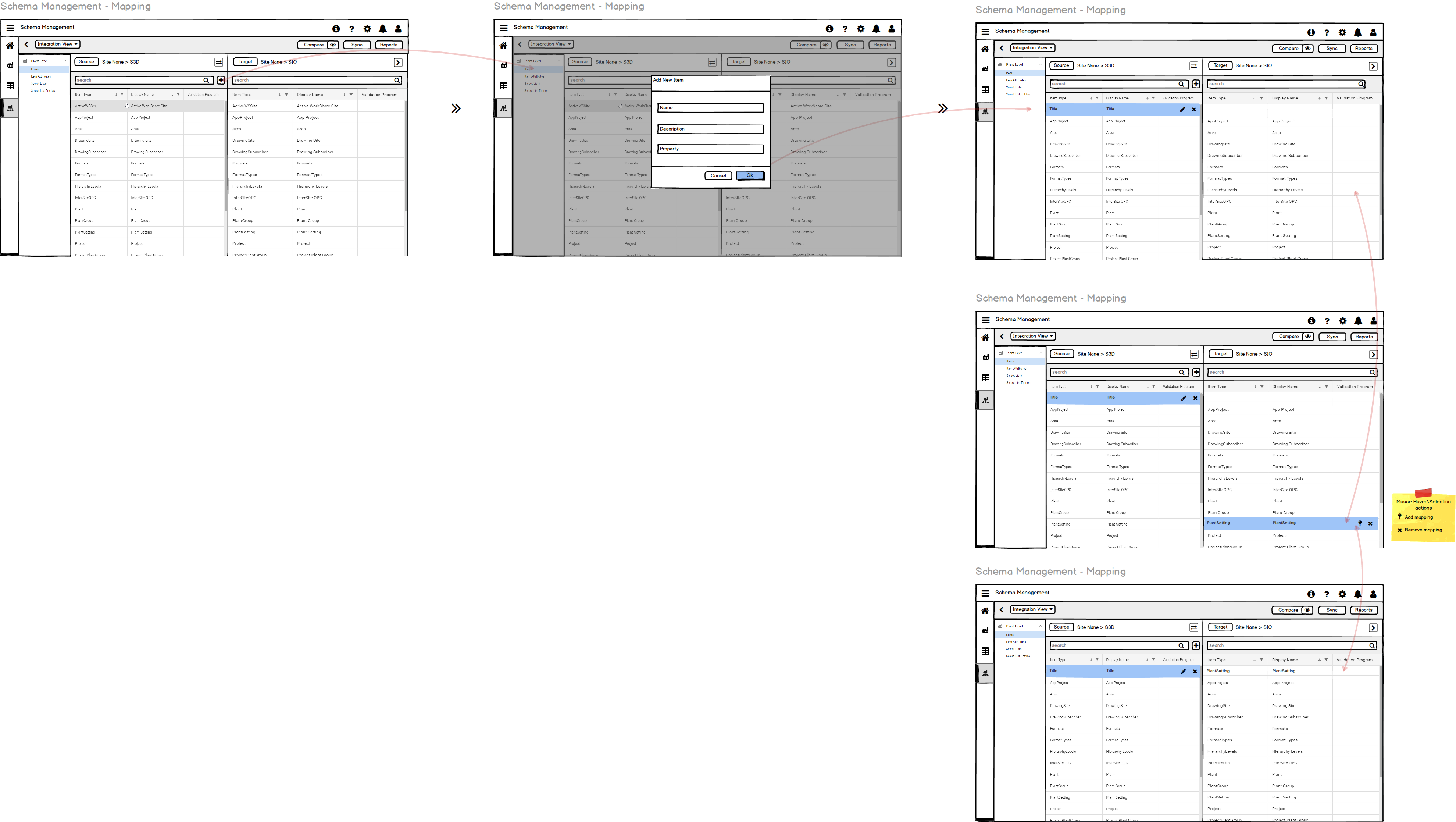Click Cancel in Add New Item dialog

click(718, 176)
